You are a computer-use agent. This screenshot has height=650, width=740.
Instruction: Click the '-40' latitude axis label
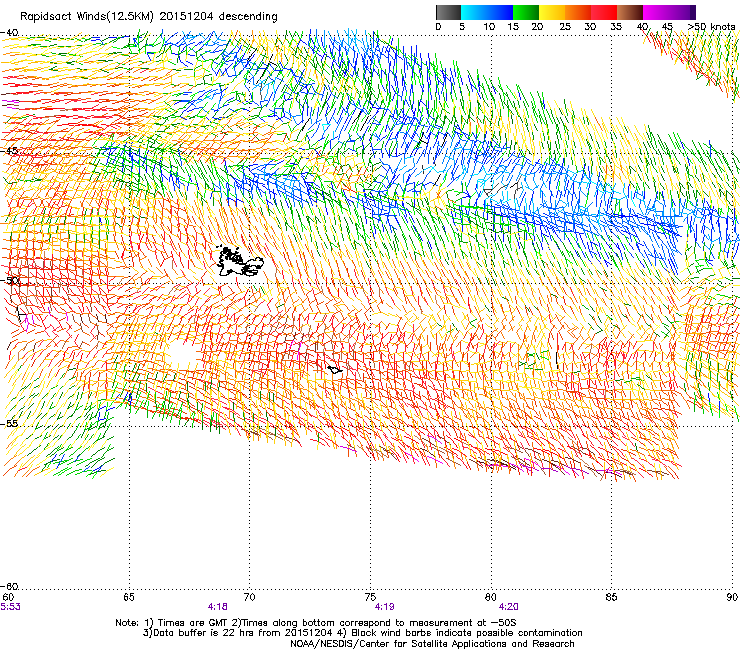point(9,33)
